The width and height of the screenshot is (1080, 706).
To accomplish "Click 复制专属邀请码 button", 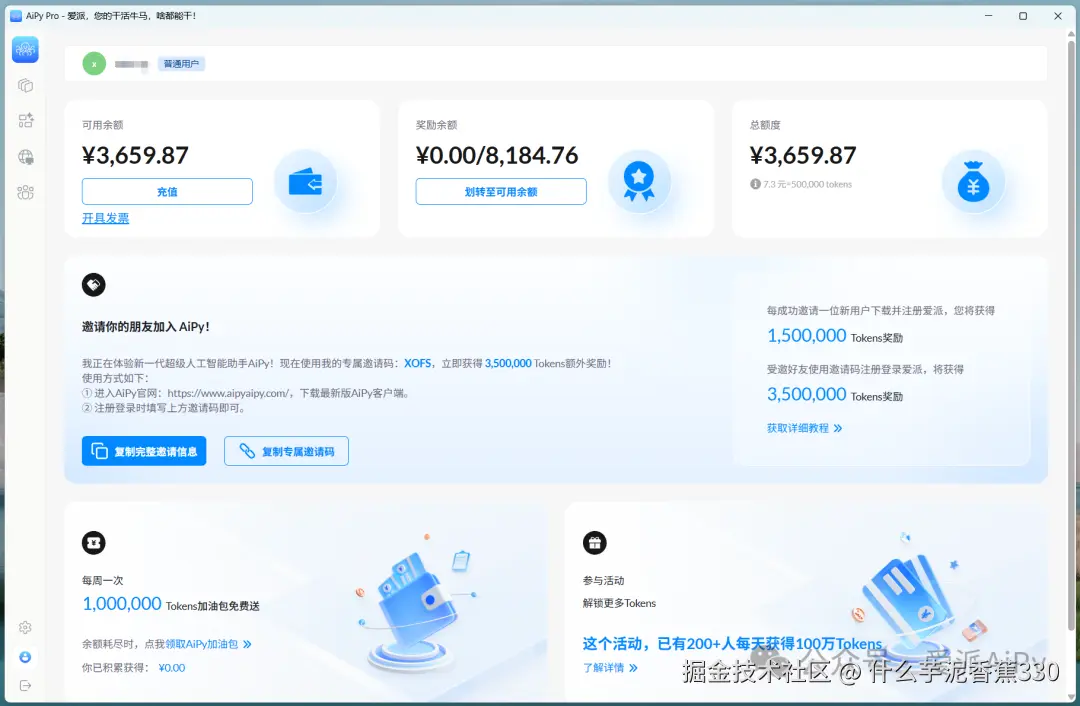I will [x=287, y=451].
